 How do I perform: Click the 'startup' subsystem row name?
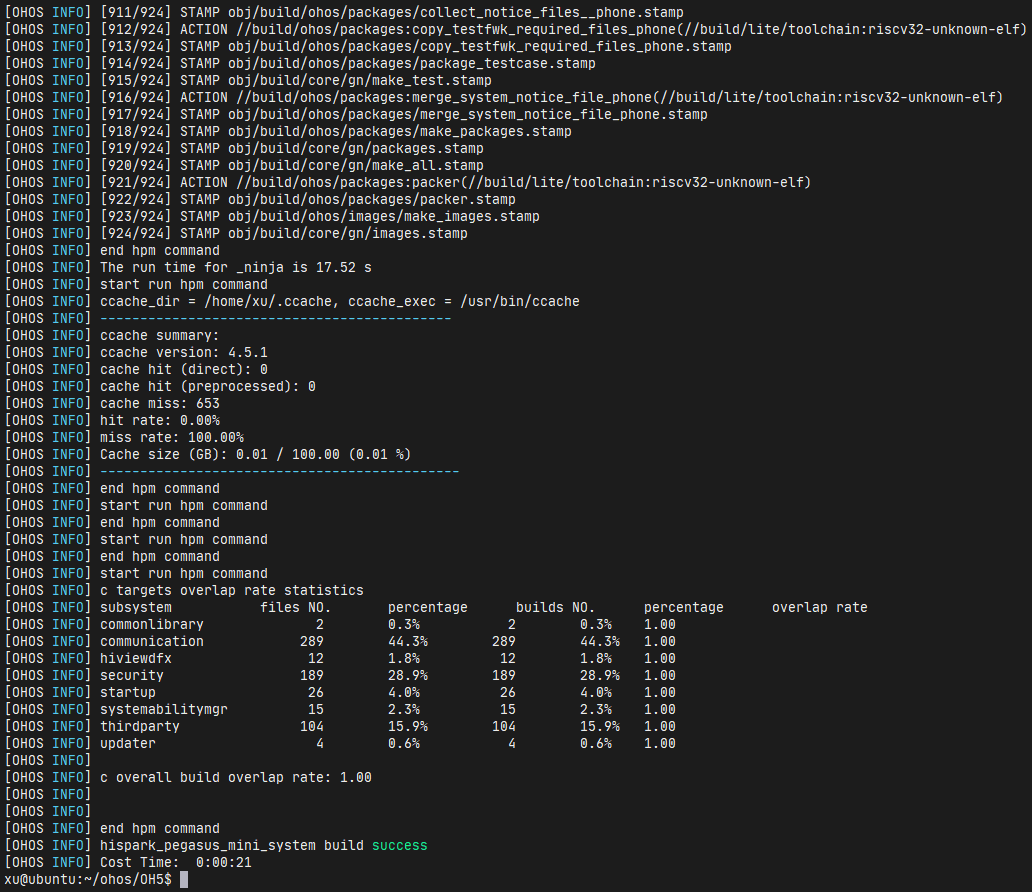128,693
